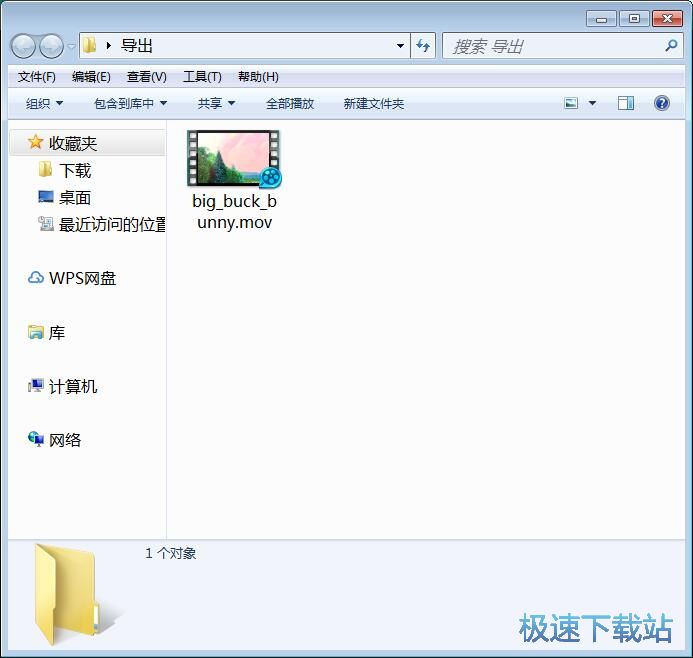Screen dimensions: 693x658
Task: Open the 帮助(H) menu
Action: tap(258, 77)
